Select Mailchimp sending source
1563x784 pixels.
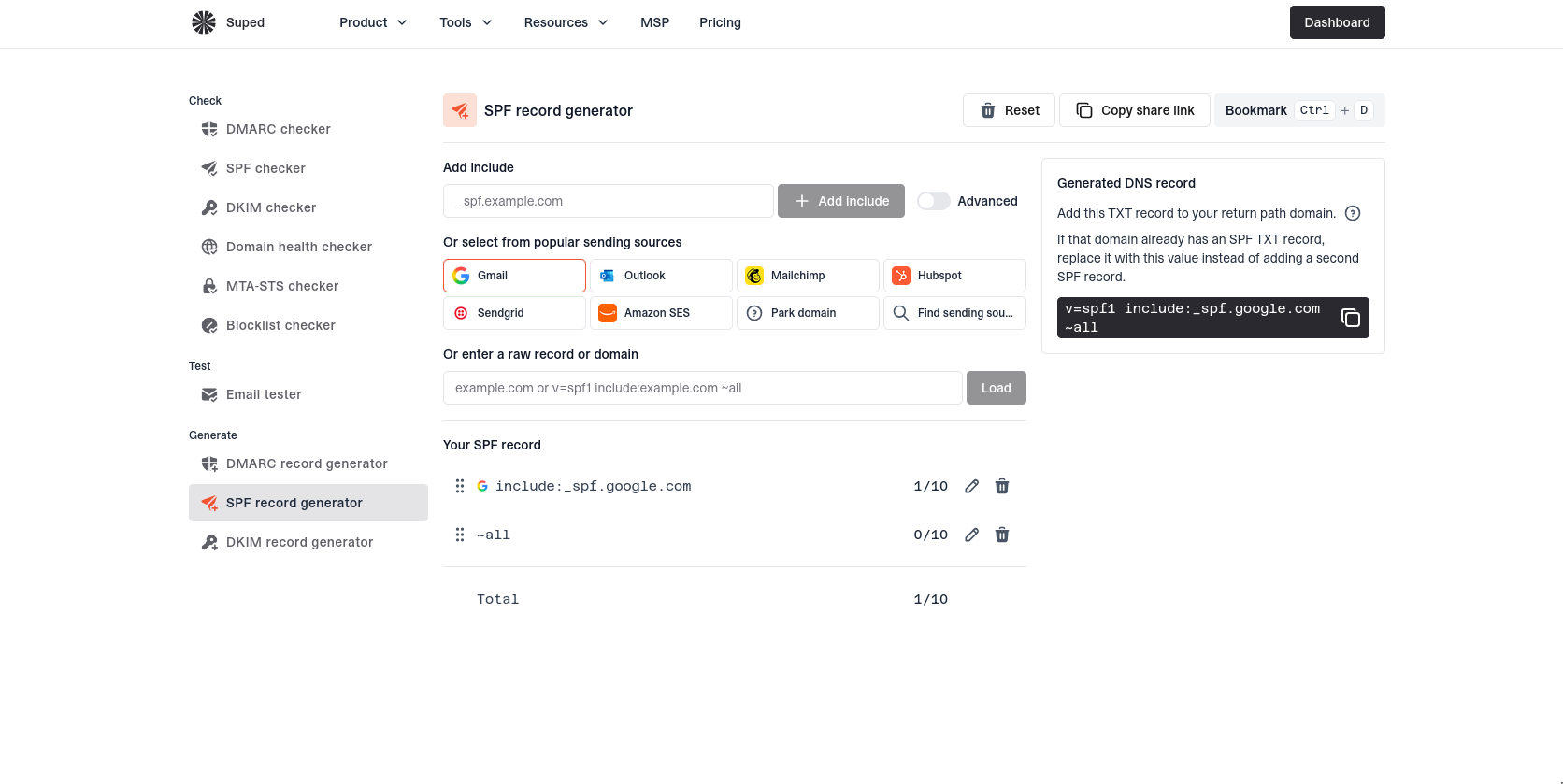click(808, 276)
